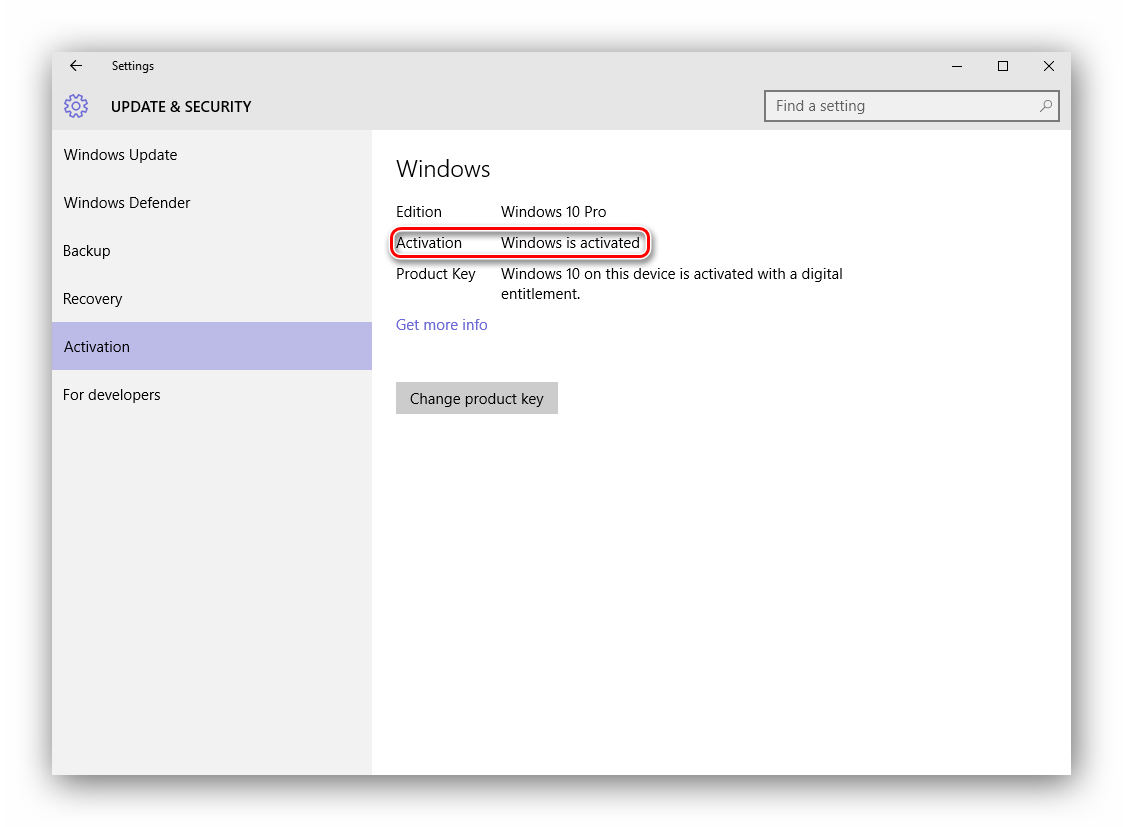
Task: Click the Product Key label
Action: point(435,274)
